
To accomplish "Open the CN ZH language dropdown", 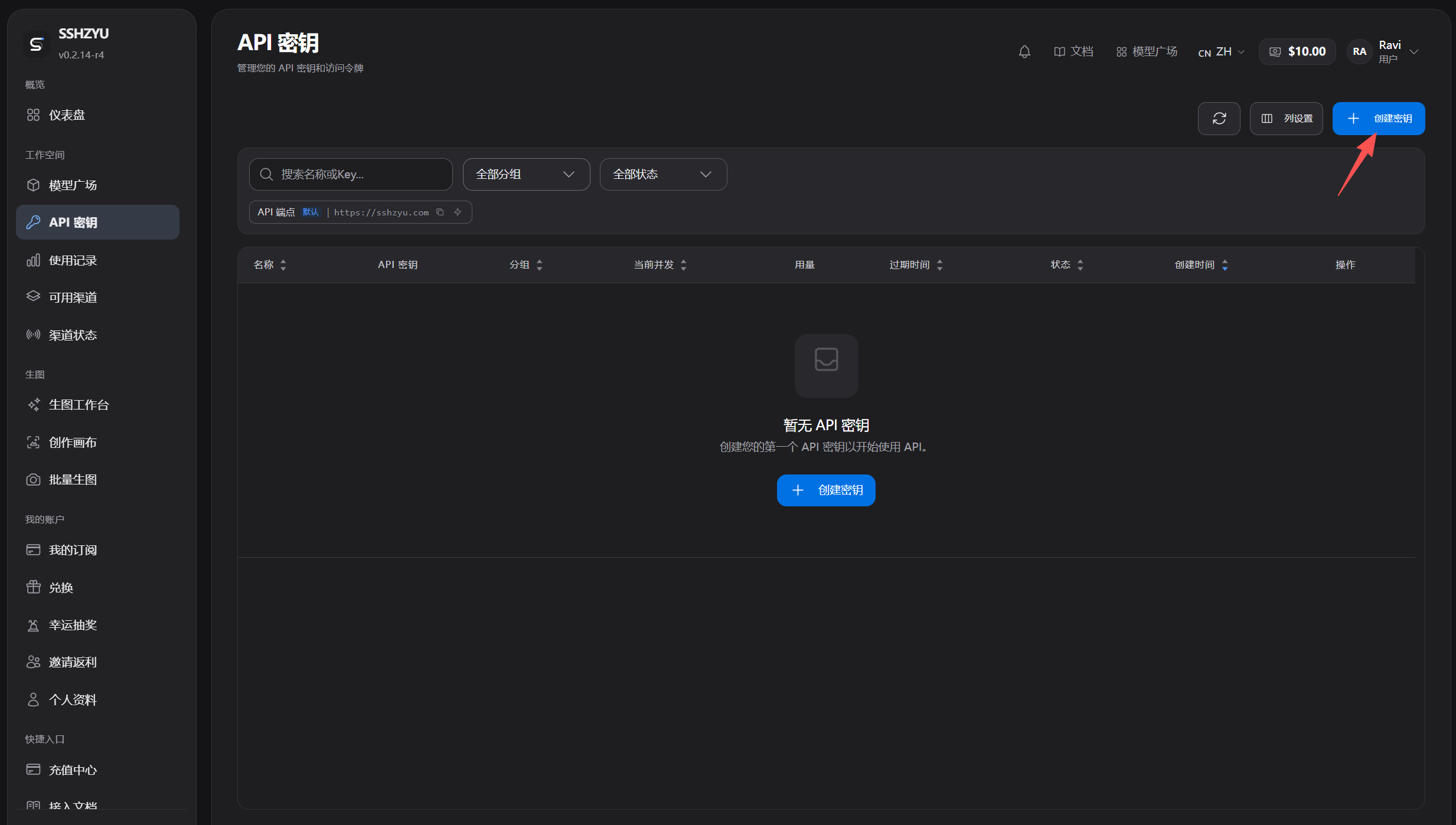I will point(1221,52).
